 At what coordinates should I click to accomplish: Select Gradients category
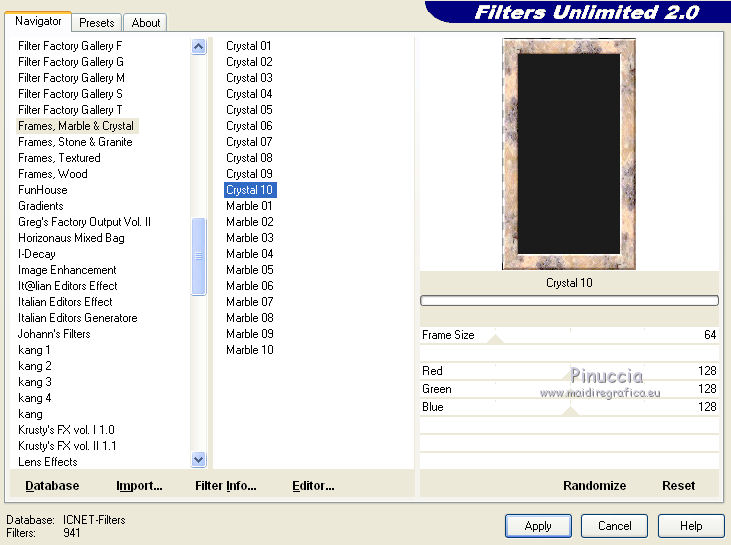pos(41,206)
